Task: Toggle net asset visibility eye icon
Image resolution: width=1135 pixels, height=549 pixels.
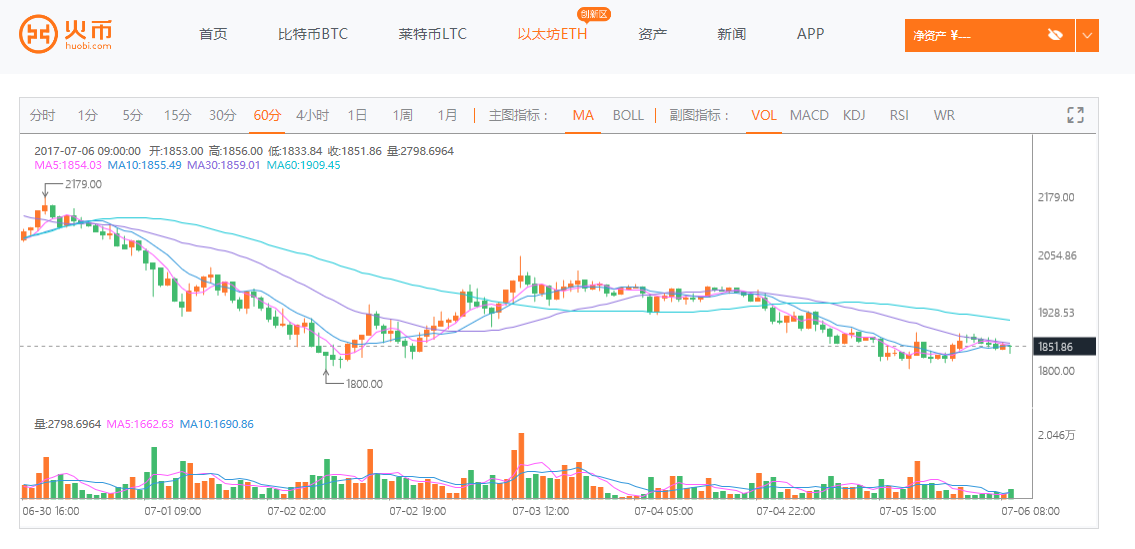Action: click(1055, 35)
